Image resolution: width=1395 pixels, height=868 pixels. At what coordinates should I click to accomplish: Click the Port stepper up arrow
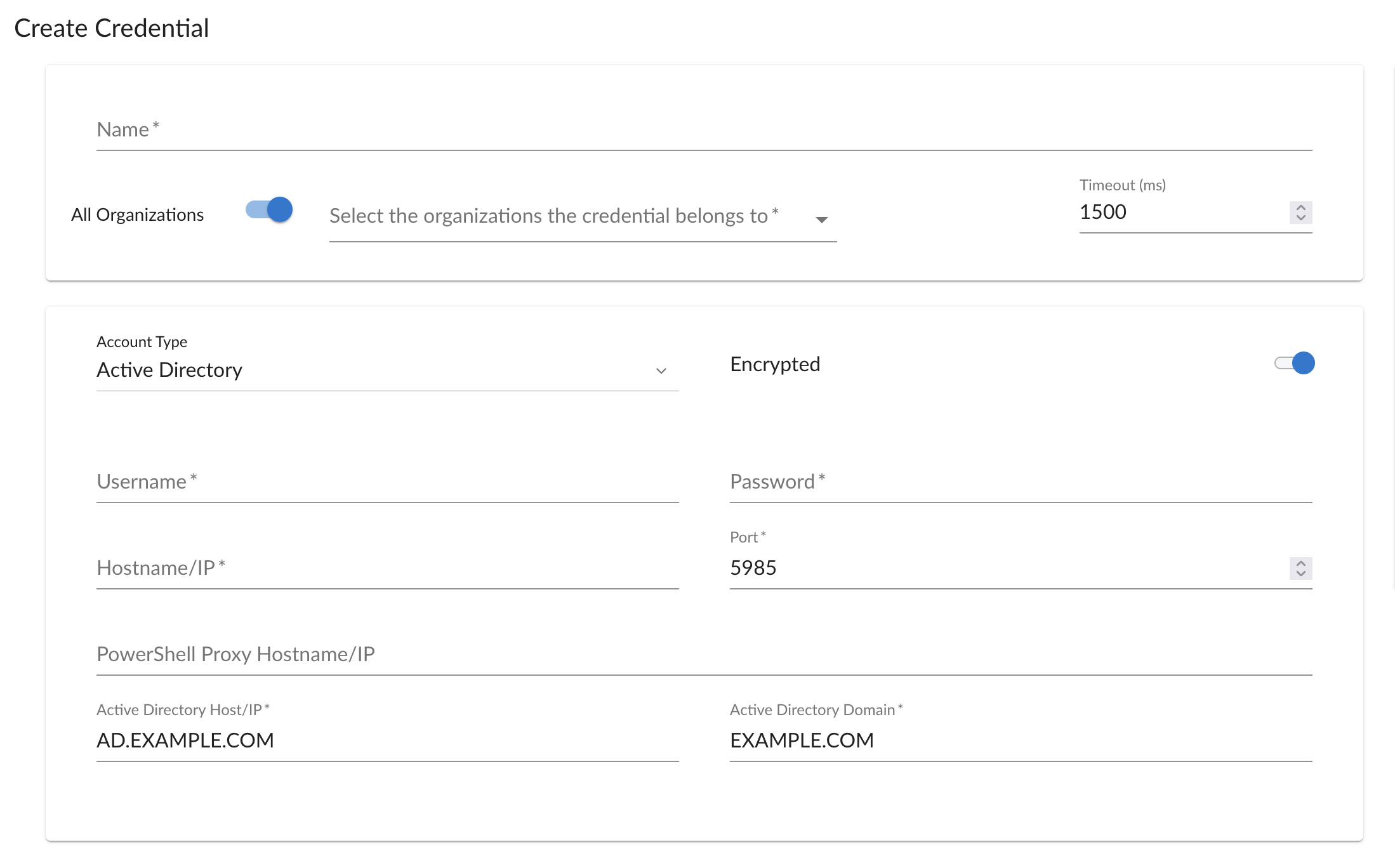(x=1300, y=563)
